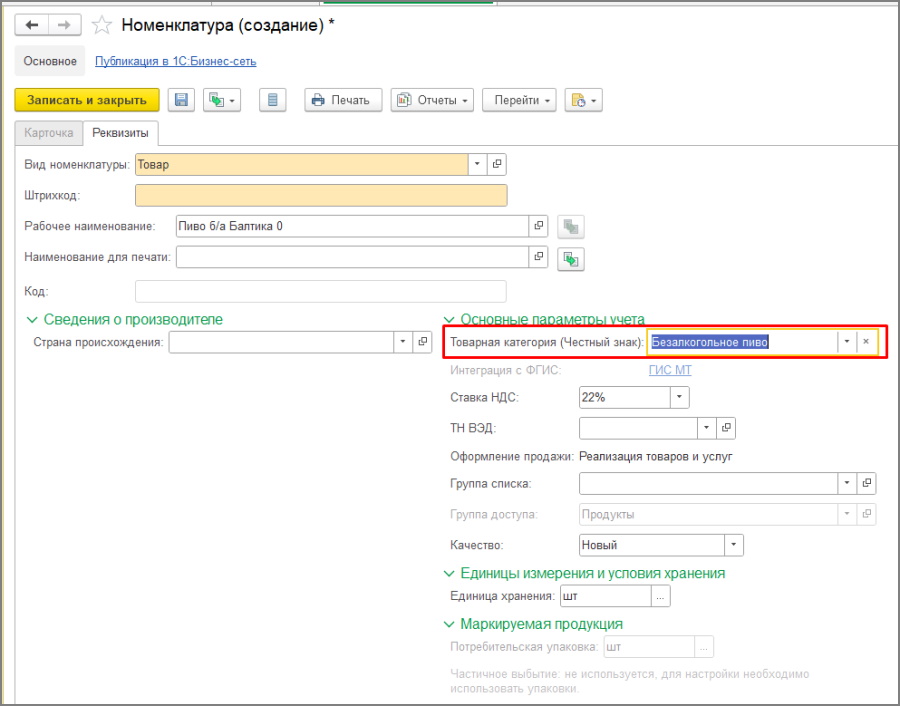Open Группа списка value in new window
The image size is (900, 706).
(867, 483)
